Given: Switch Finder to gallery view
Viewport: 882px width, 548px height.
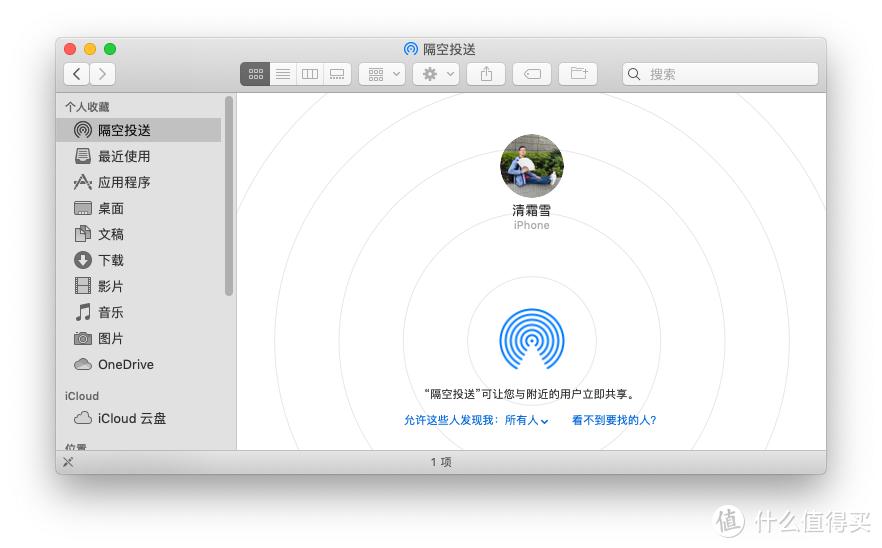Looking at the screenshot, I should pos(337,74).
